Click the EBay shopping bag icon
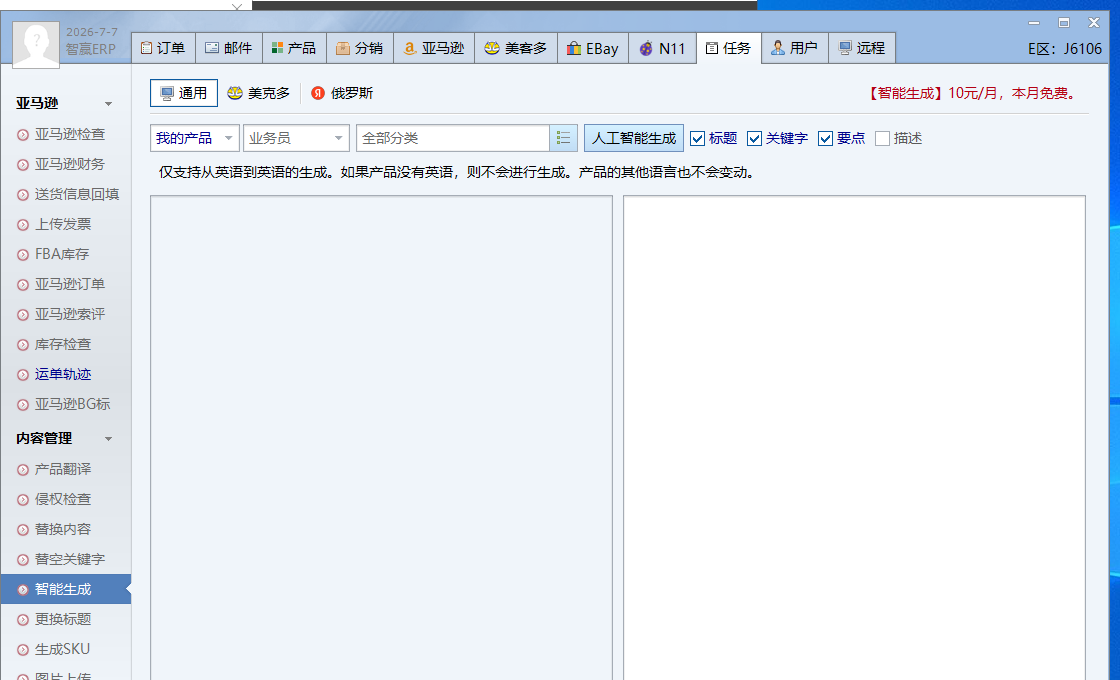This screenshot has height=680, width=1120. coord(574,49)
